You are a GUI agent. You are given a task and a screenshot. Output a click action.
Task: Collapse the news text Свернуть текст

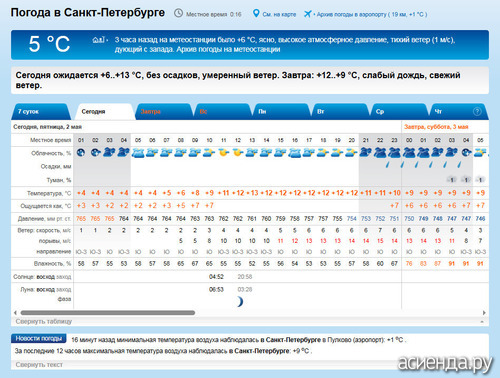(x=39, y=365)
